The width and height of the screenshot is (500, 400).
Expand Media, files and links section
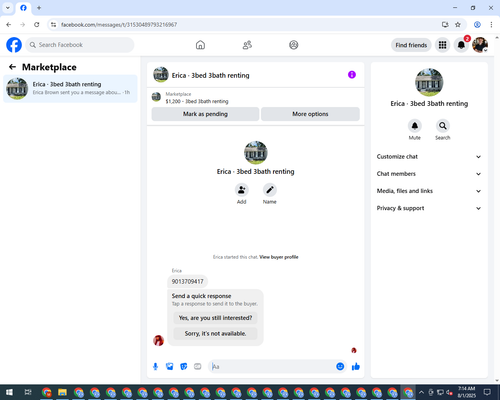pyautogui.click(x=429, y=191)
